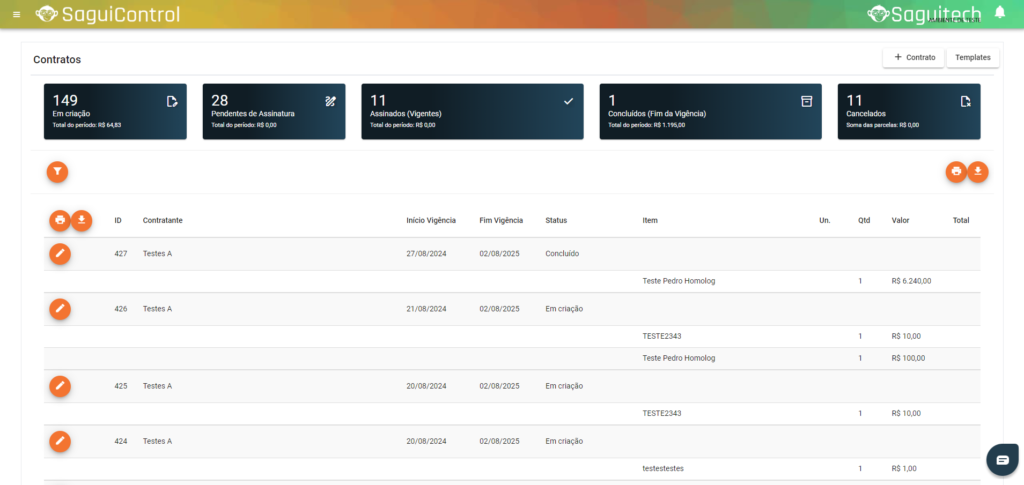Click the download icon in table header
This screenshot has height=485, width=1024.
pos(82,220)
